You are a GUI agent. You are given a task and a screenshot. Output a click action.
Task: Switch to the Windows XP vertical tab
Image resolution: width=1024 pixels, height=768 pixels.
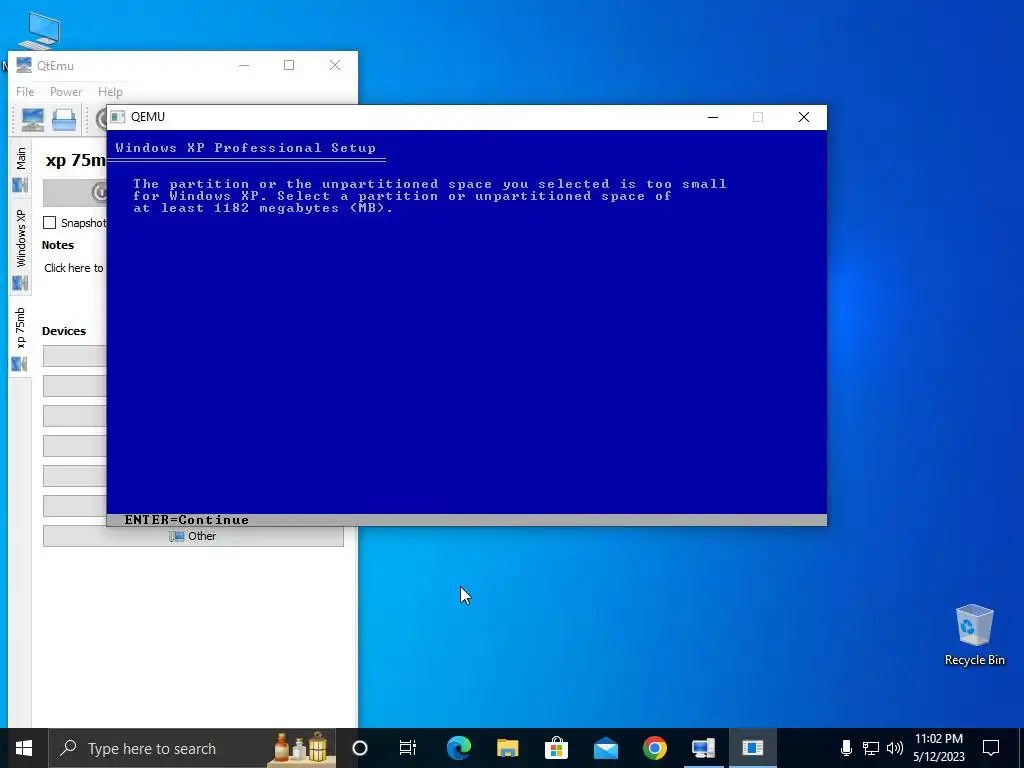click(20, 249)
